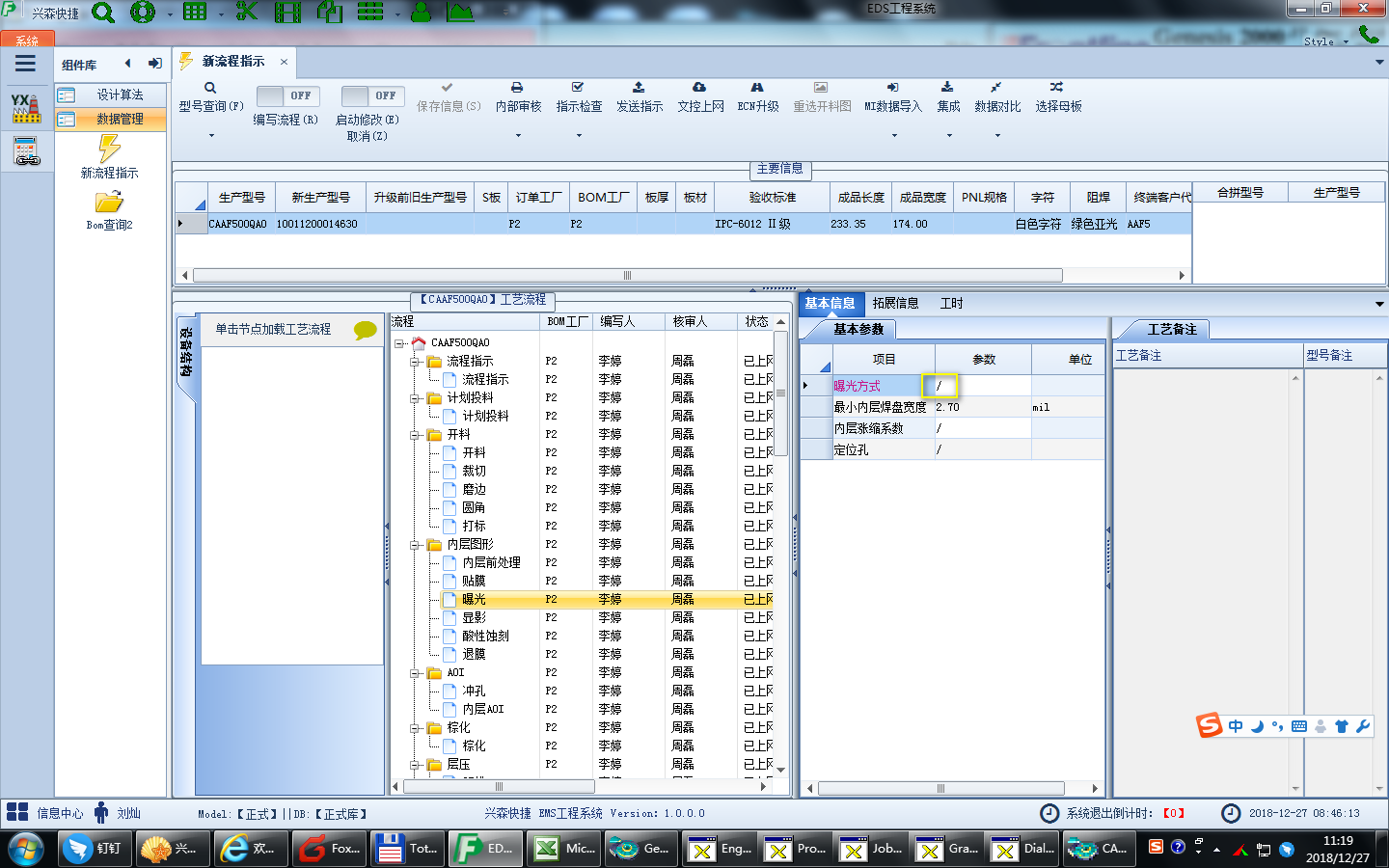Click 内部审核 printer toolbar button
1389x868 pixels.
pyautogui.click(x=518, y=97)
